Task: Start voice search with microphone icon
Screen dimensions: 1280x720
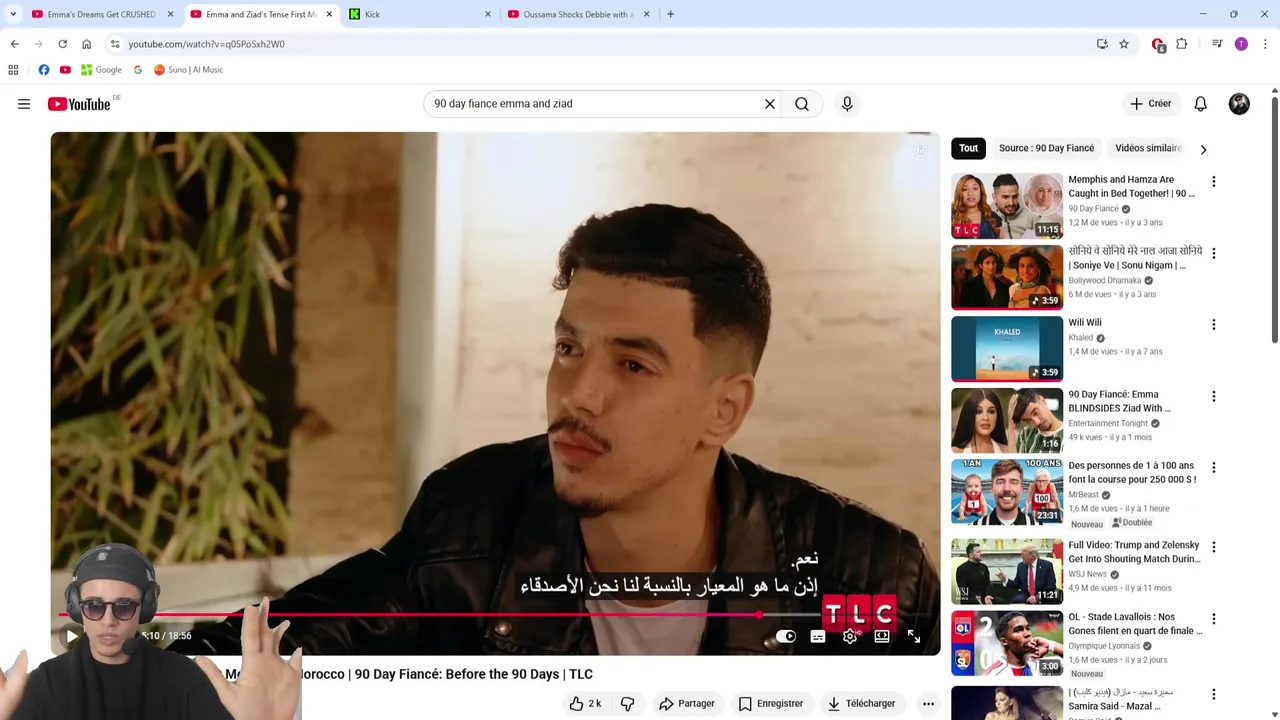Action: (847, 104)
